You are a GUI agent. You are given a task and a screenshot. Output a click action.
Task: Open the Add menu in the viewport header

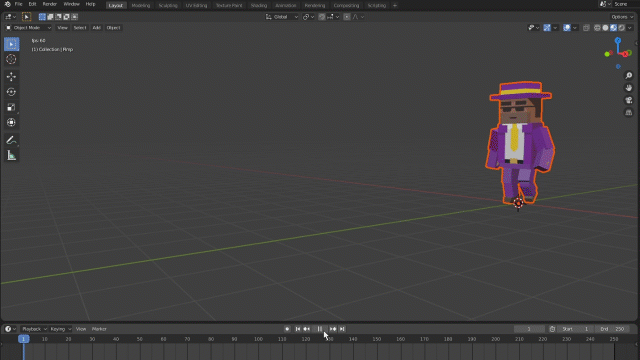click(96, 28)
